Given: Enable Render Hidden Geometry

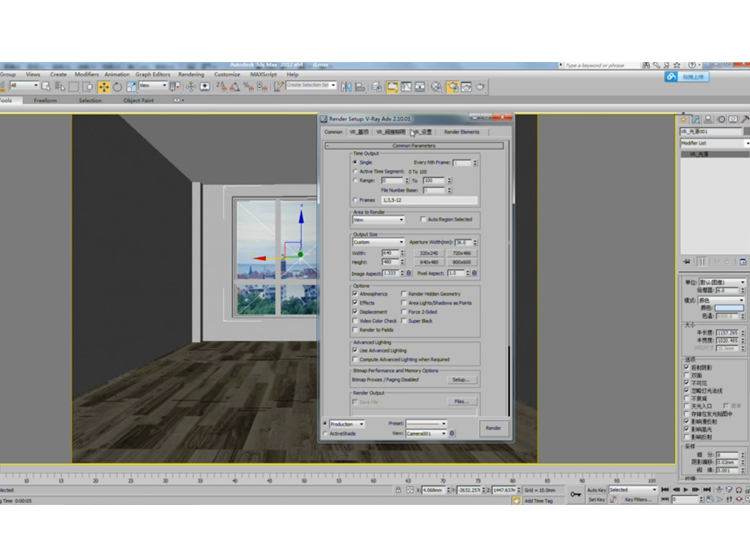Looking at the screenshot, I should [x=404, y=294].
